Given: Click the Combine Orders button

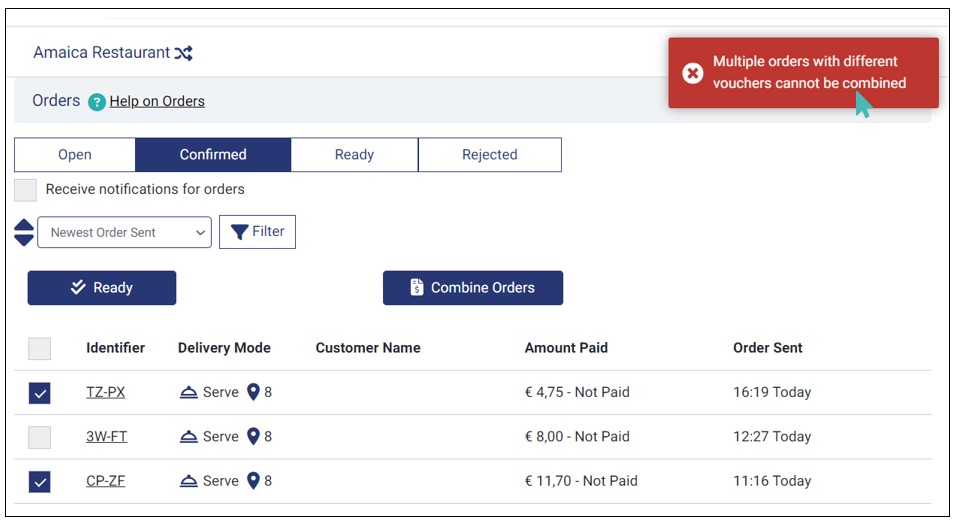Looking at the screenshot, I should pos(473,288).
